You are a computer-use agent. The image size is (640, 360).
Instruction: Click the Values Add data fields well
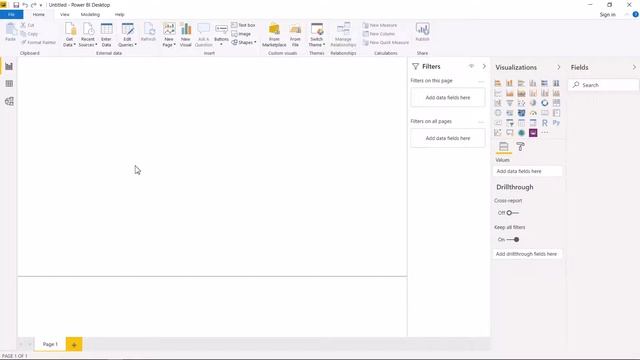click(528, 171)
